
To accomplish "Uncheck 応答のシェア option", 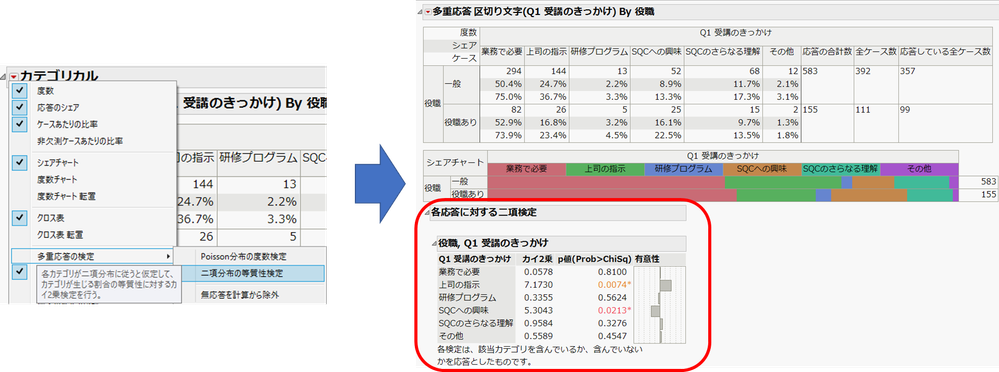I will [20, 108].
